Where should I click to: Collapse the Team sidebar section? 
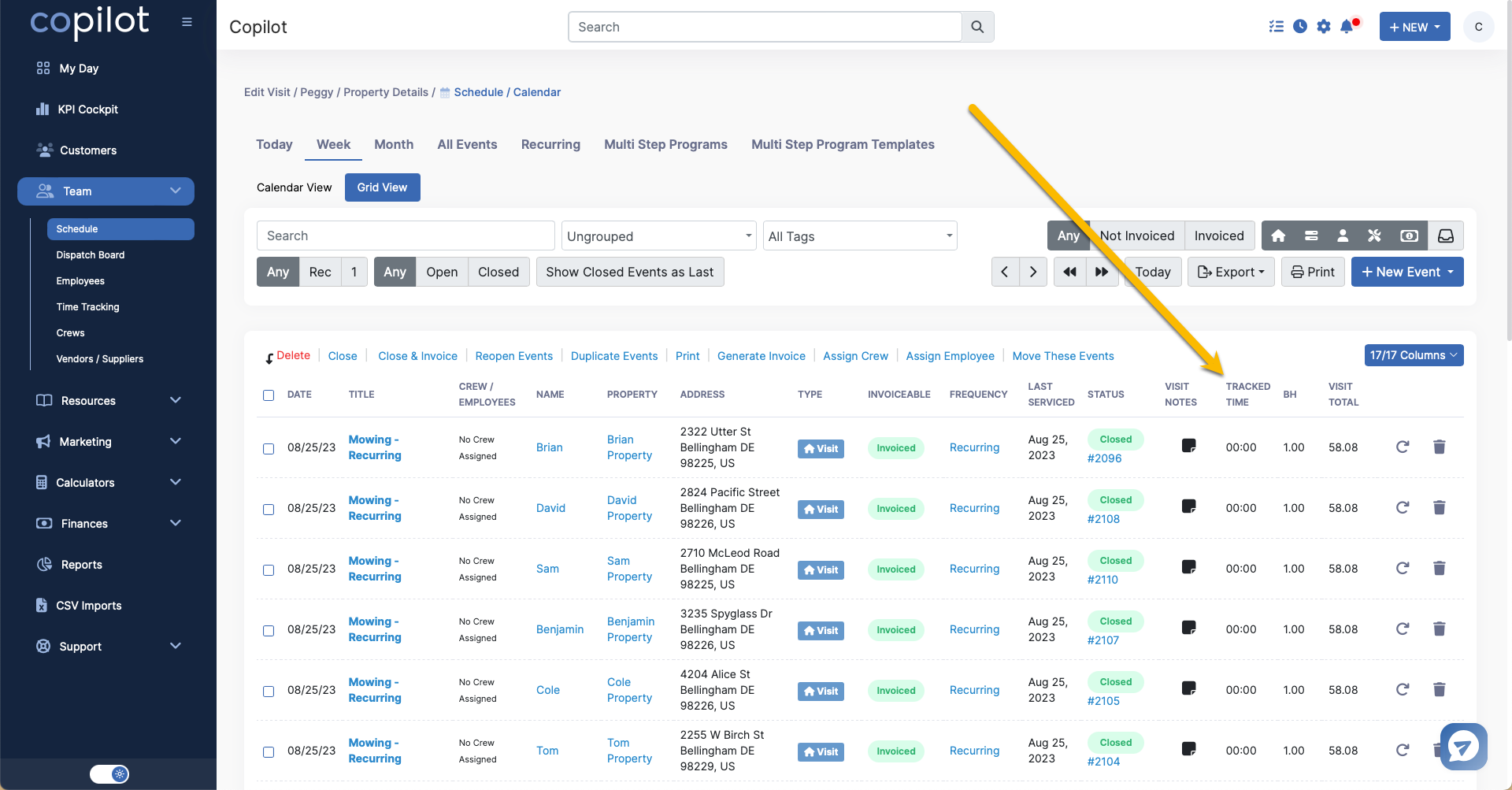coord(106,191)
